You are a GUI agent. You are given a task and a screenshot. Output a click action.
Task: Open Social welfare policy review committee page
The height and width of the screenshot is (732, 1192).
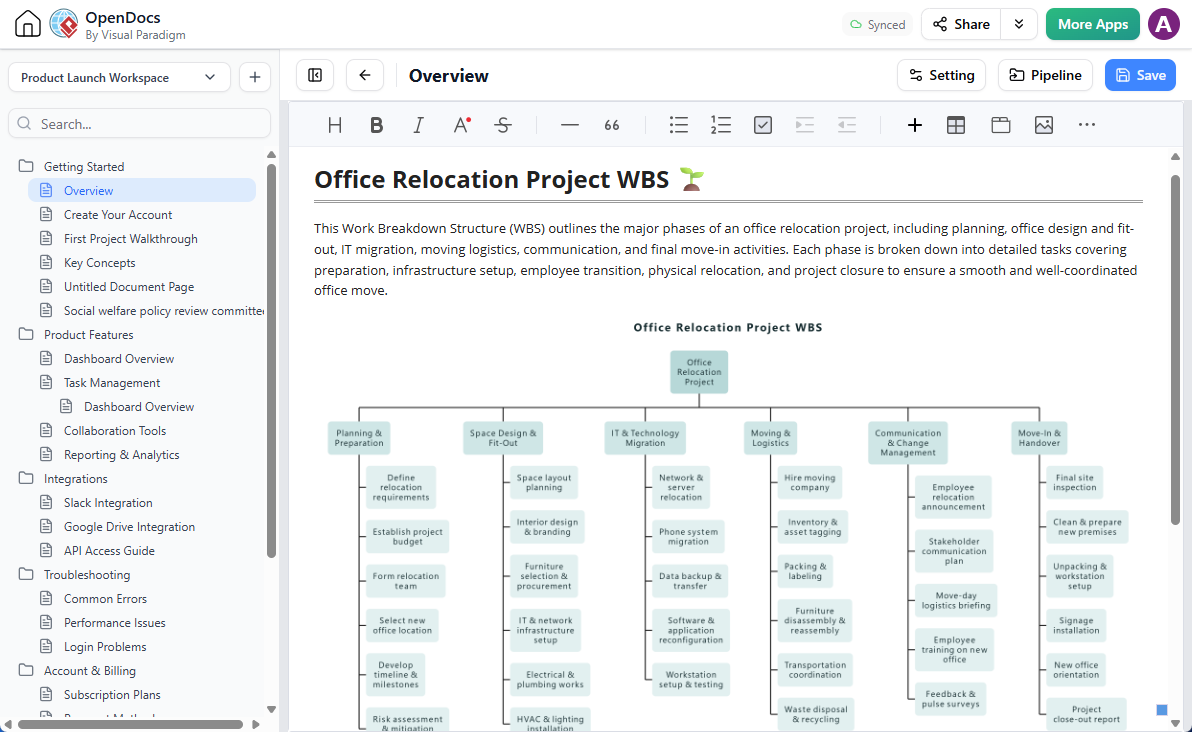pos(163,310)
